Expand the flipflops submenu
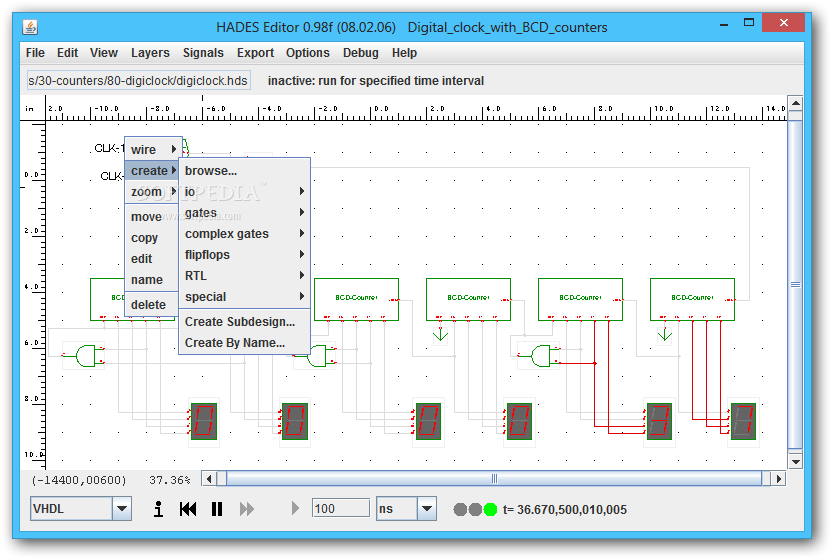 pos(244,255)
